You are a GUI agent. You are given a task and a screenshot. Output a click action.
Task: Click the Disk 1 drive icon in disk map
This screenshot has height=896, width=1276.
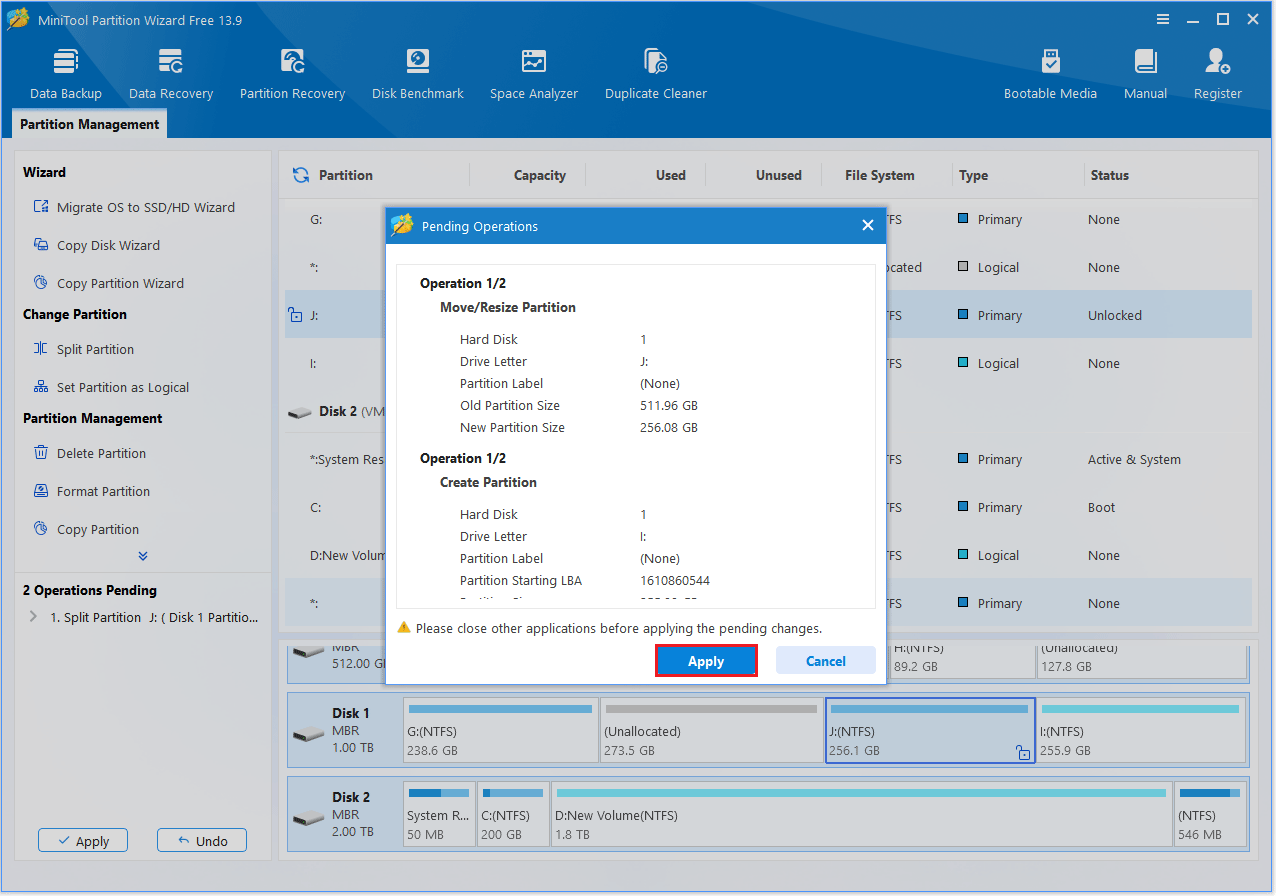click(x=308, y=733)
